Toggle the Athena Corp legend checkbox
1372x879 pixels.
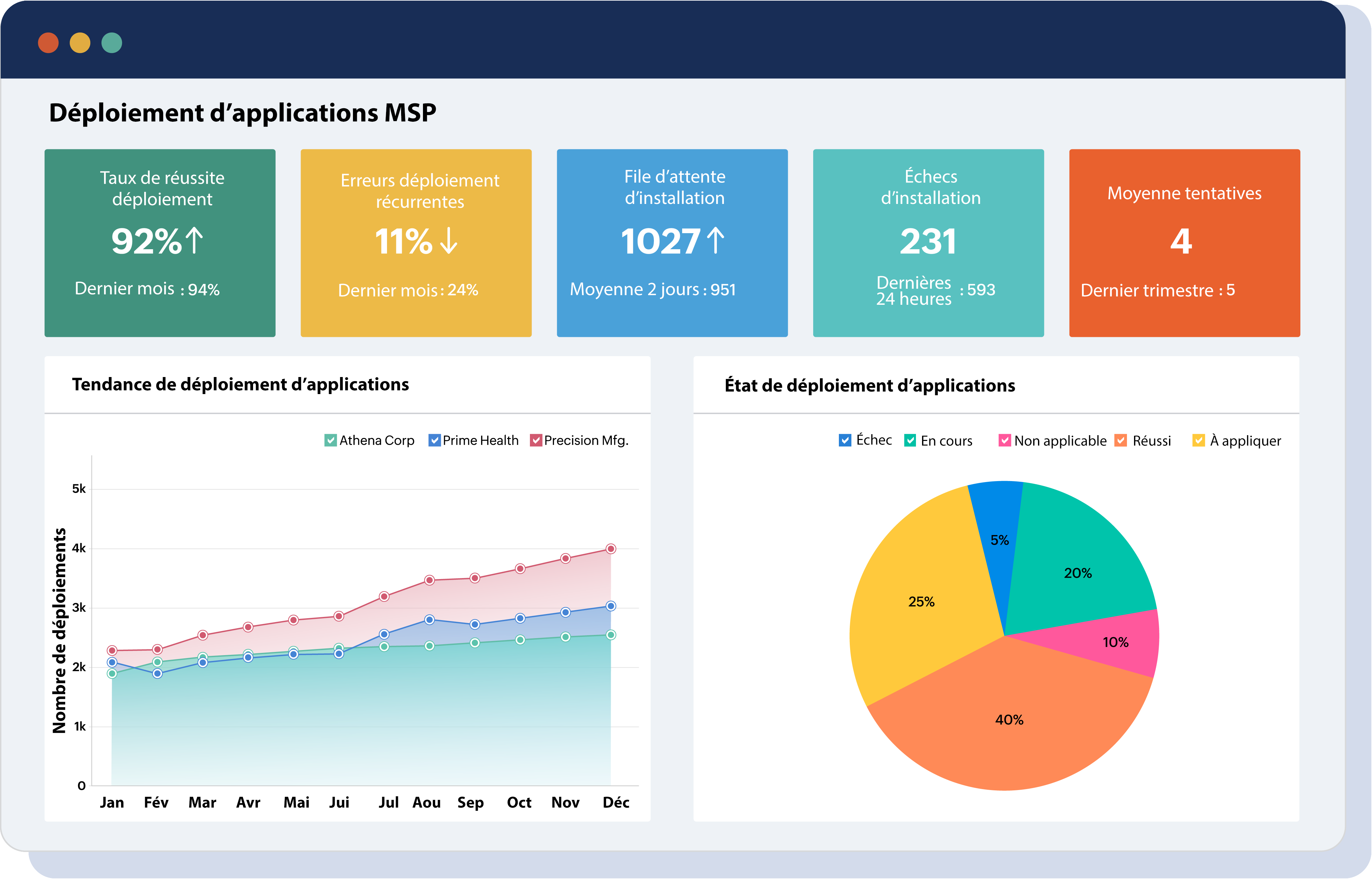[x=330, y=440]
